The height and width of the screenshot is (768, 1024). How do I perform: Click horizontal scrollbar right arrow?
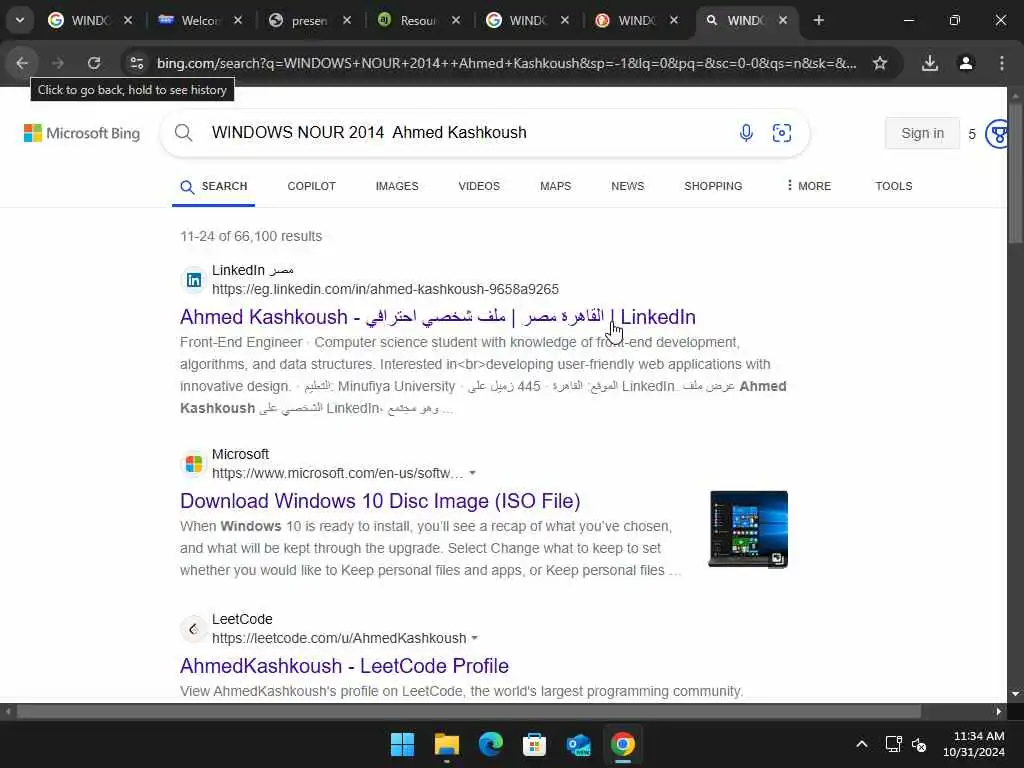pos(999,711)
